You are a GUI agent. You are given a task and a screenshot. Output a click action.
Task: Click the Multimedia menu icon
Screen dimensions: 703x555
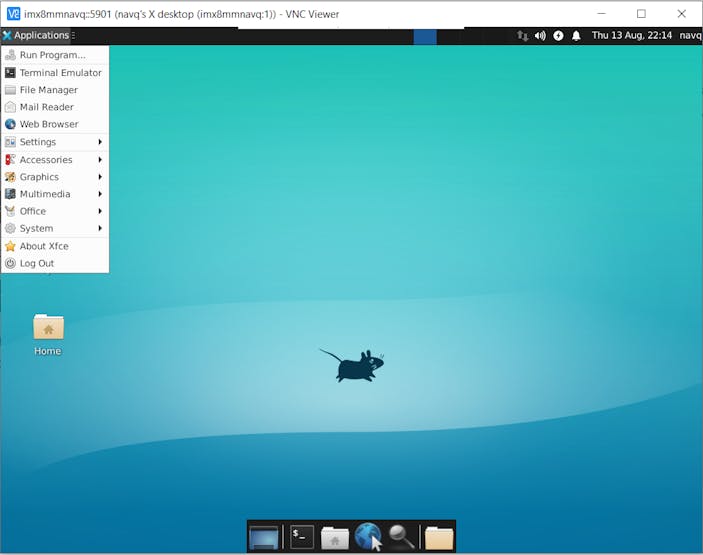pyautogui.click(x=10, y=194)
